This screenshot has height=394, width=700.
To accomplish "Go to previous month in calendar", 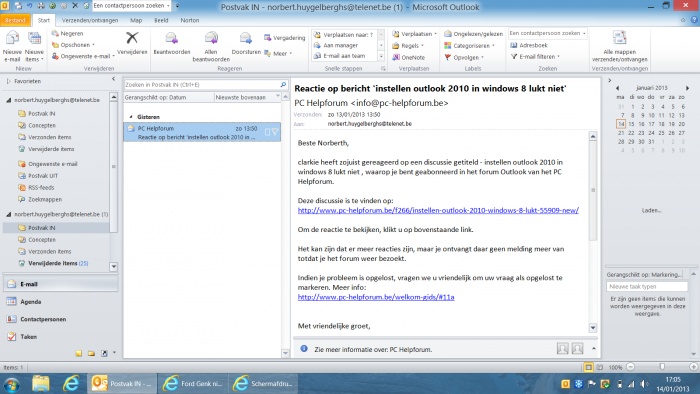I will click(617, 88).
